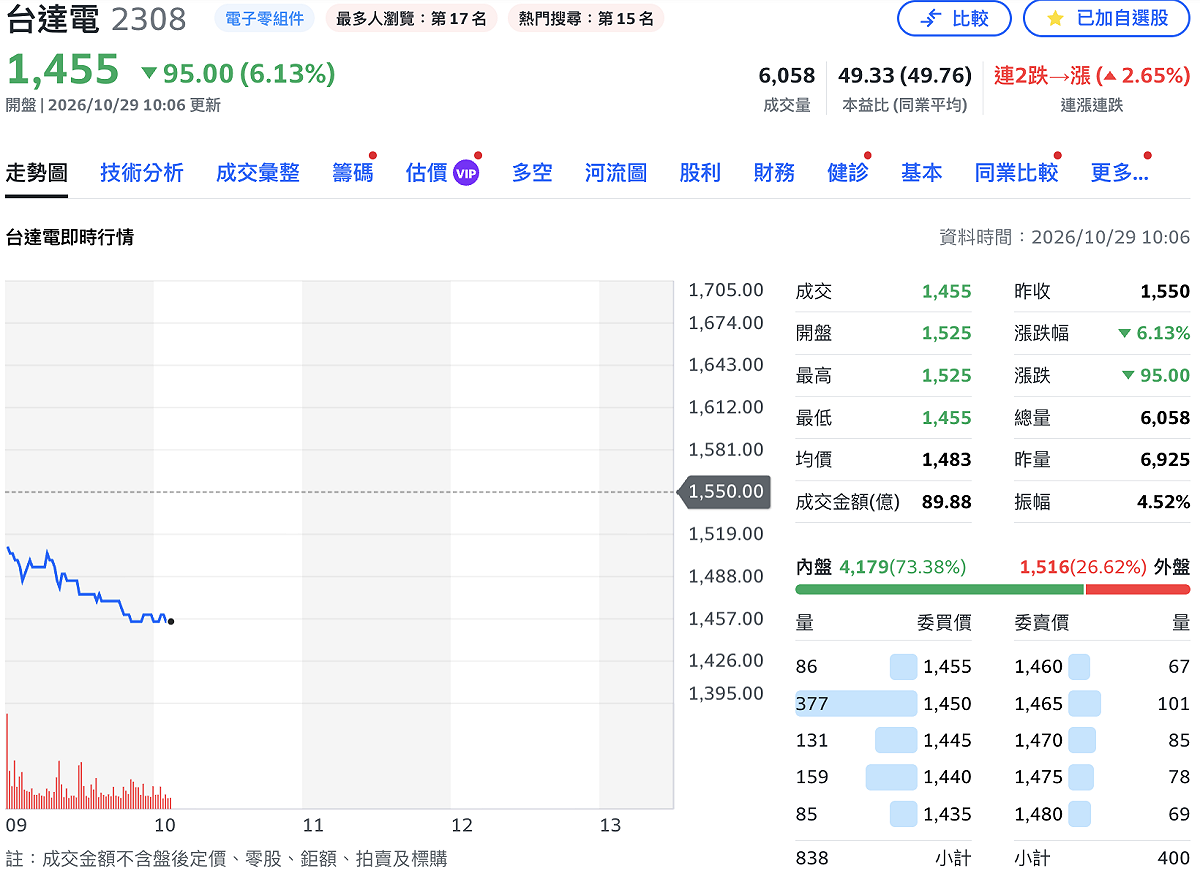
Task: Open the 成交彙整 tab
Action: [x=258, y=173]
